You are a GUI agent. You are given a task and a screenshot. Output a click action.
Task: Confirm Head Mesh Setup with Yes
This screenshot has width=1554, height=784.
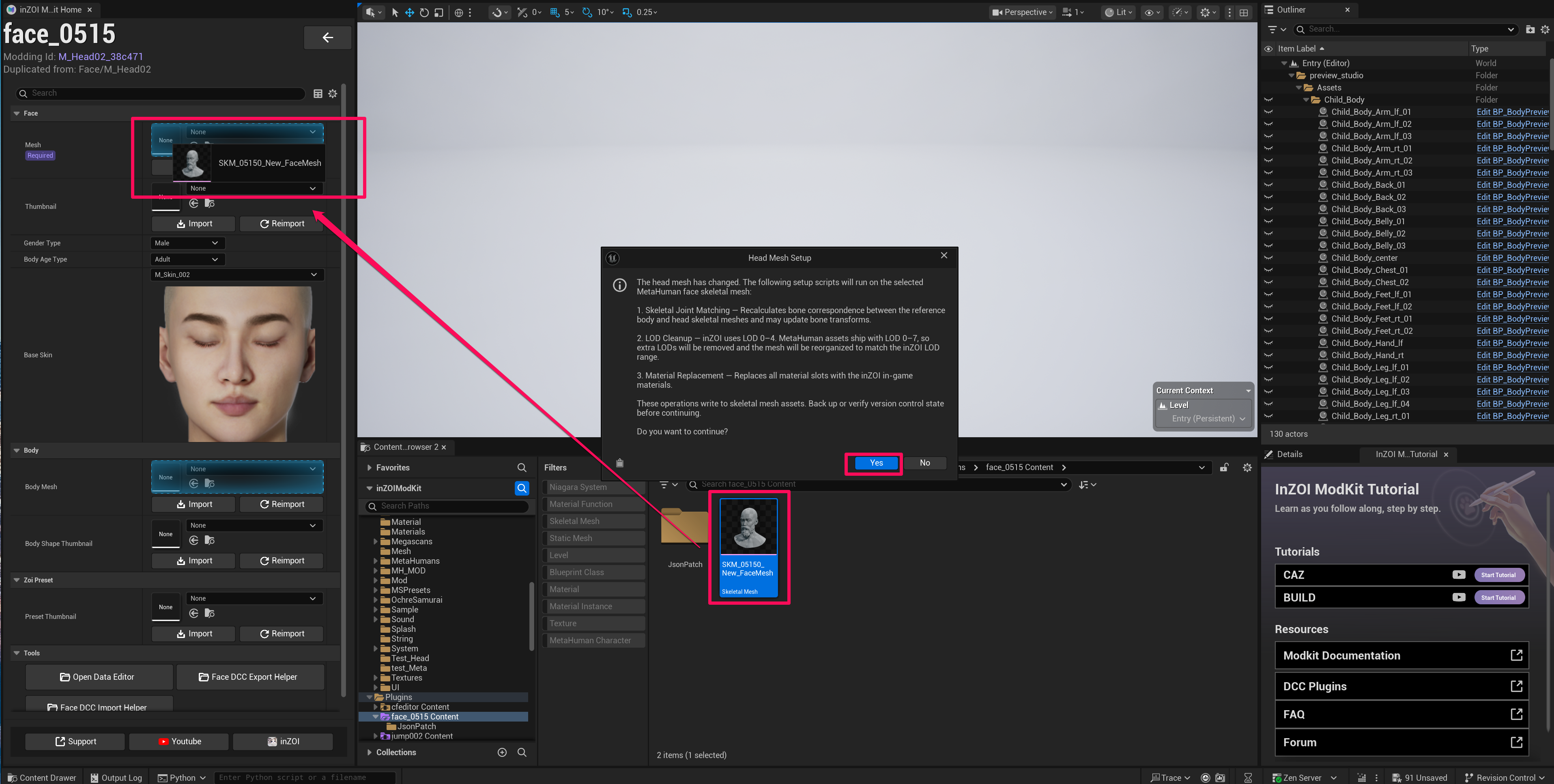876,462
